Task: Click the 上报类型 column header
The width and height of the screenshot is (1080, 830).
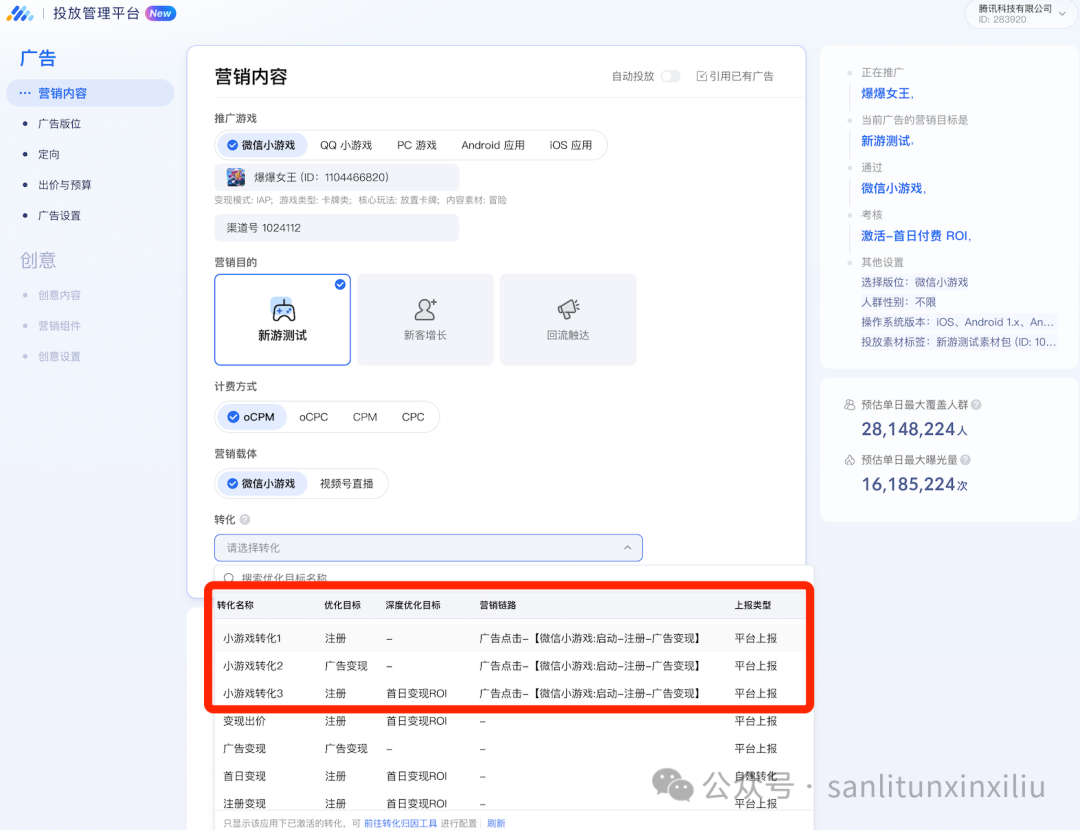Action: click(753, 605)
